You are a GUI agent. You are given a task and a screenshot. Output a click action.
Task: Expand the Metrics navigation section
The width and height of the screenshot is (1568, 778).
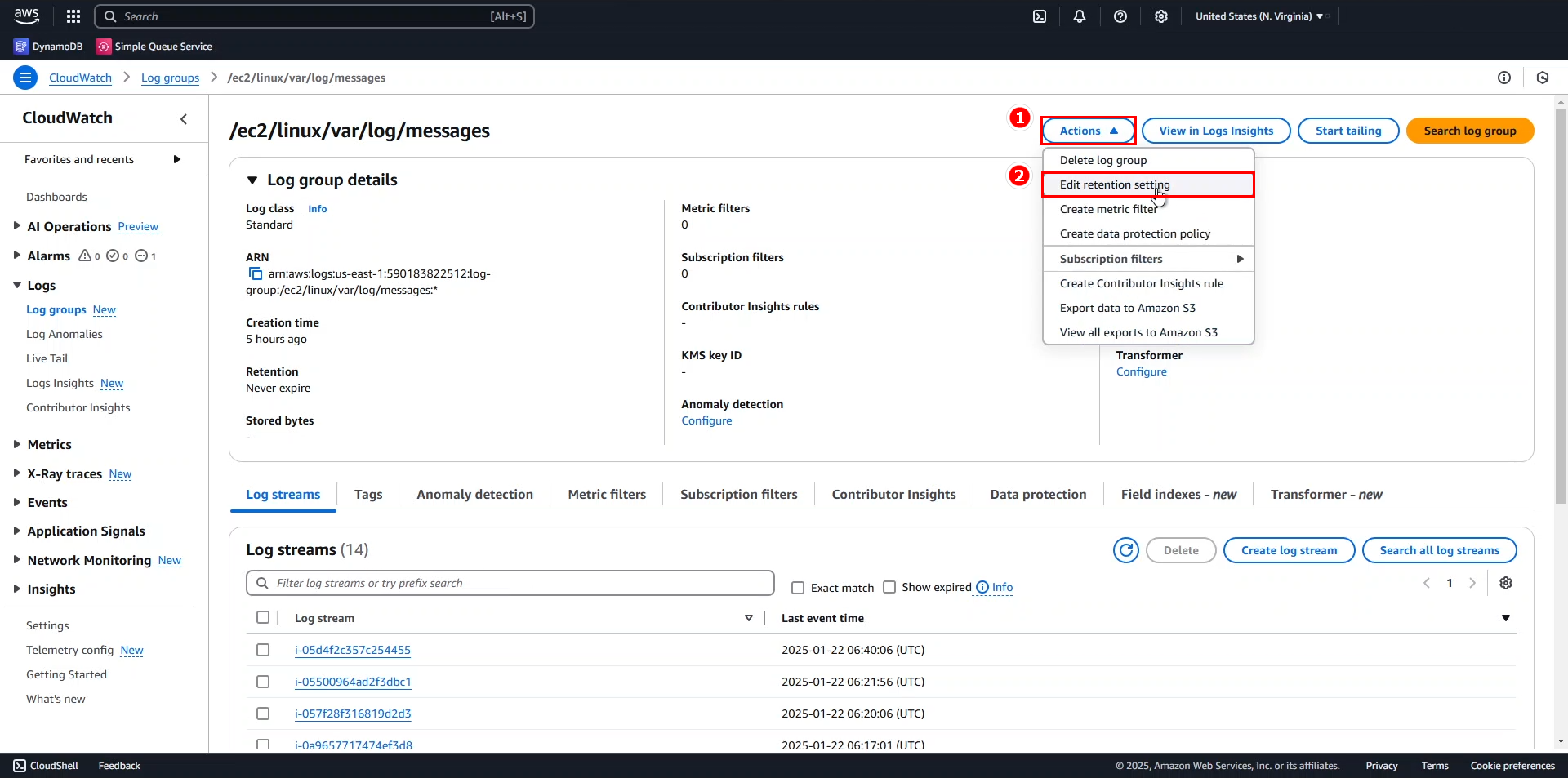[x=17, y=444]
